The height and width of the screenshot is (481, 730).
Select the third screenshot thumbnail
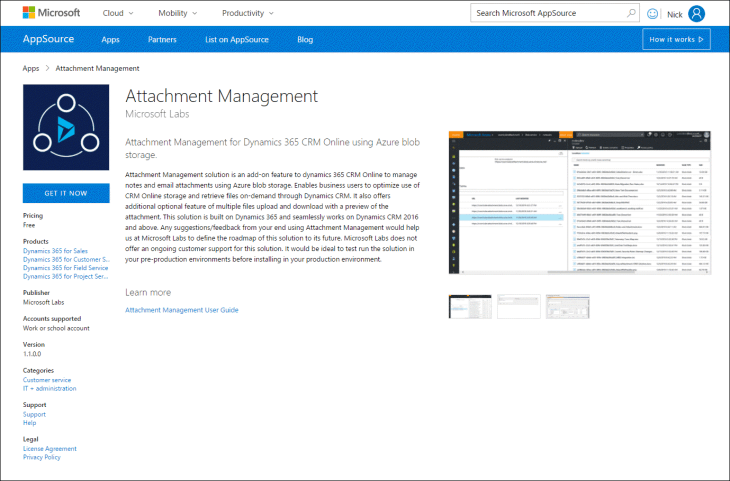[568, 307]
